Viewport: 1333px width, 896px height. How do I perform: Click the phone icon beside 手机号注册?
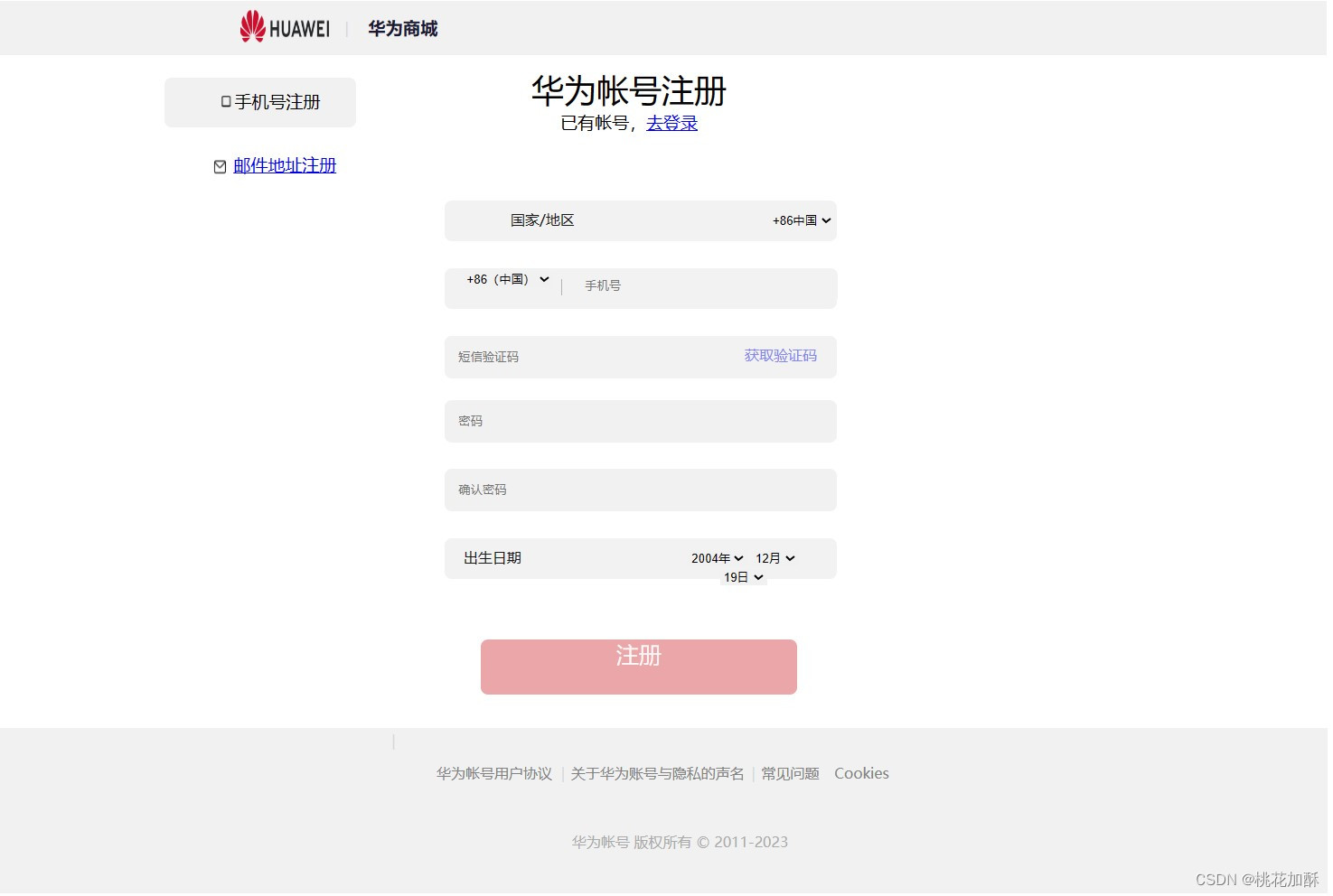tap(226, 102)
